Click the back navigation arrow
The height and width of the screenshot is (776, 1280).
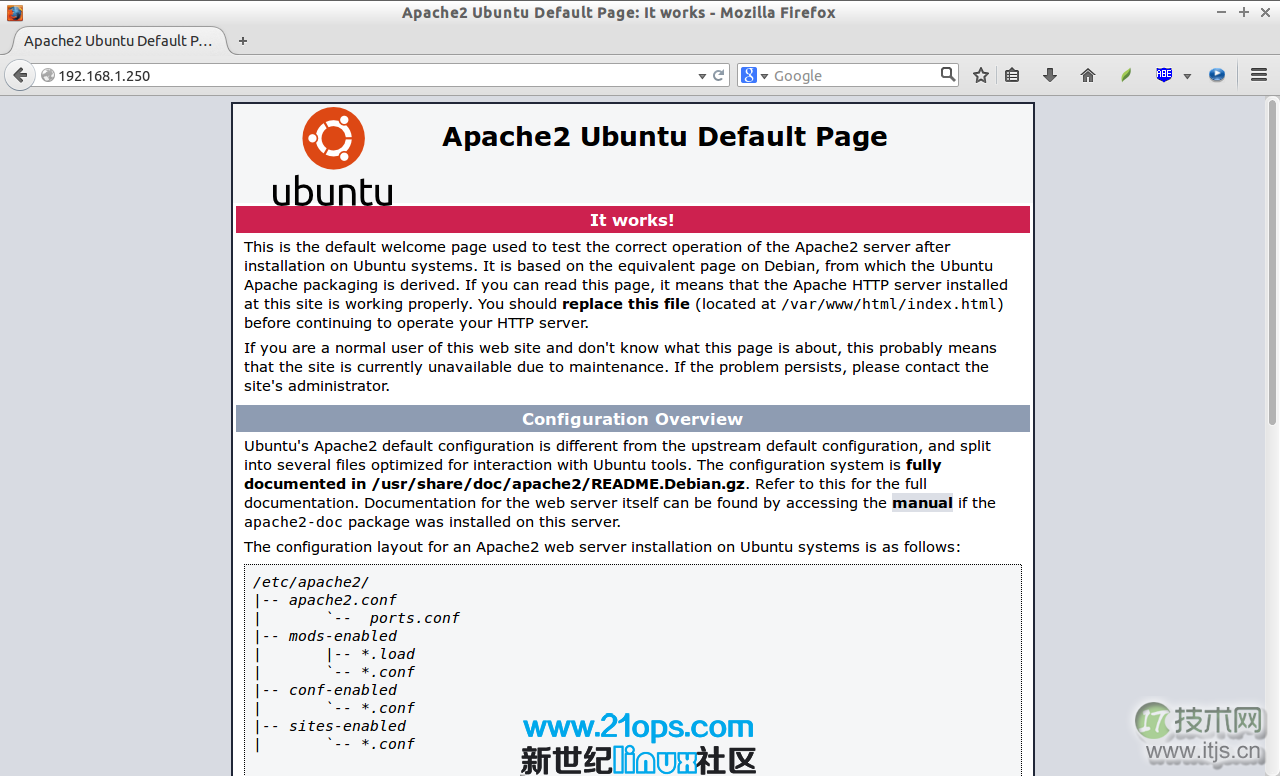pyautogui.click(x=20, y=74)
